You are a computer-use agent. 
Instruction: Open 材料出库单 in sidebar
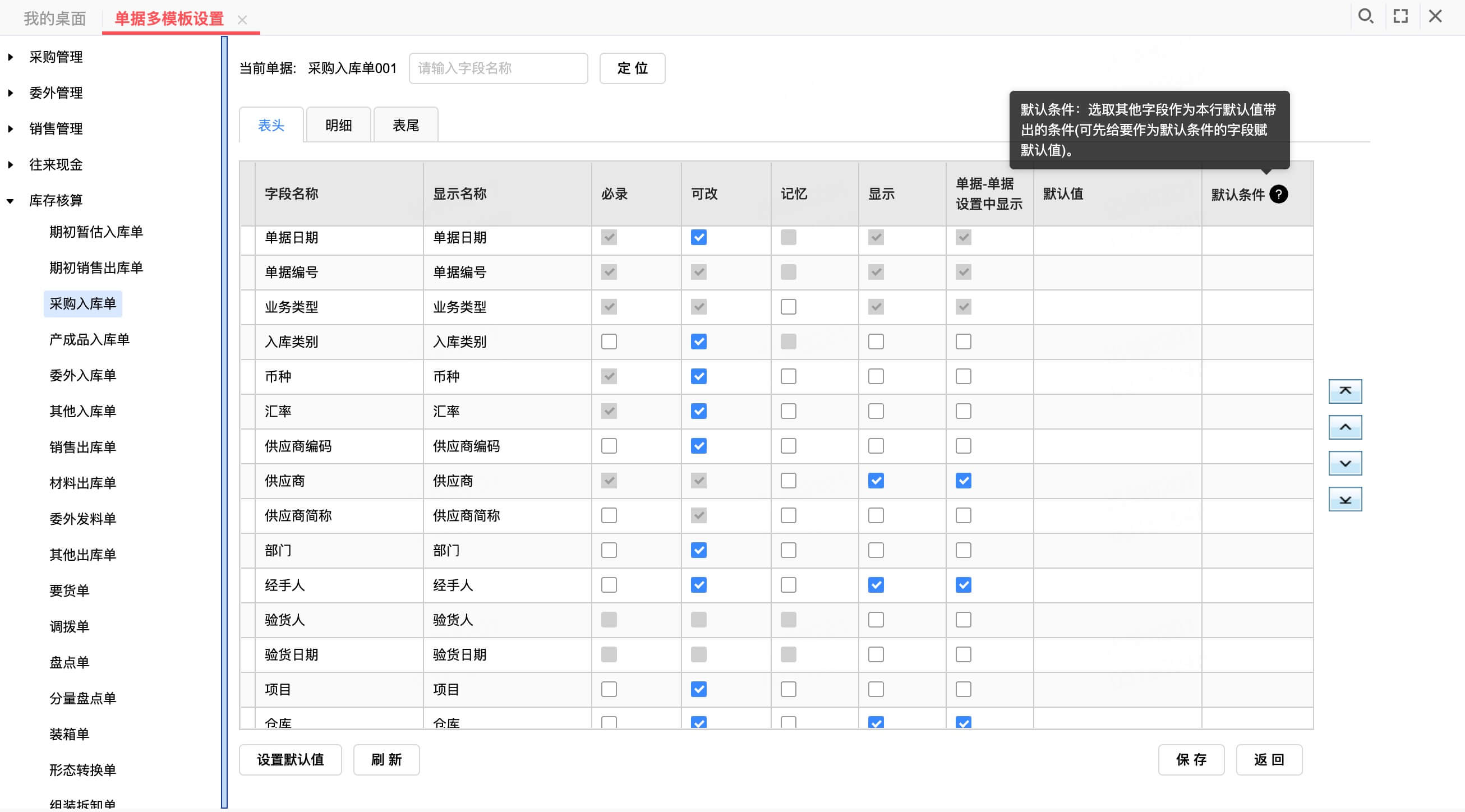(82, 483)
